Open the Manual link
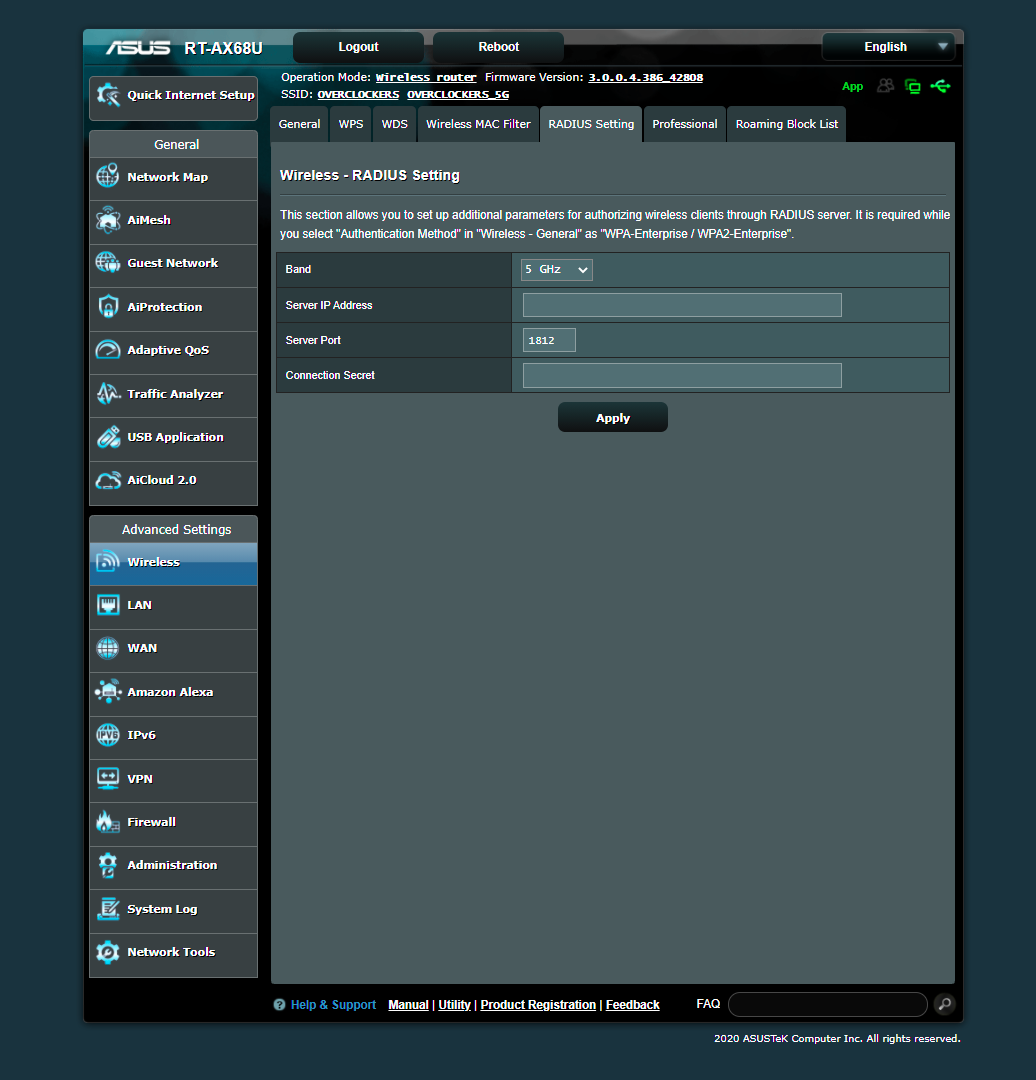This screenshot has height=1080, width=1036. (x=408, y=1005)
